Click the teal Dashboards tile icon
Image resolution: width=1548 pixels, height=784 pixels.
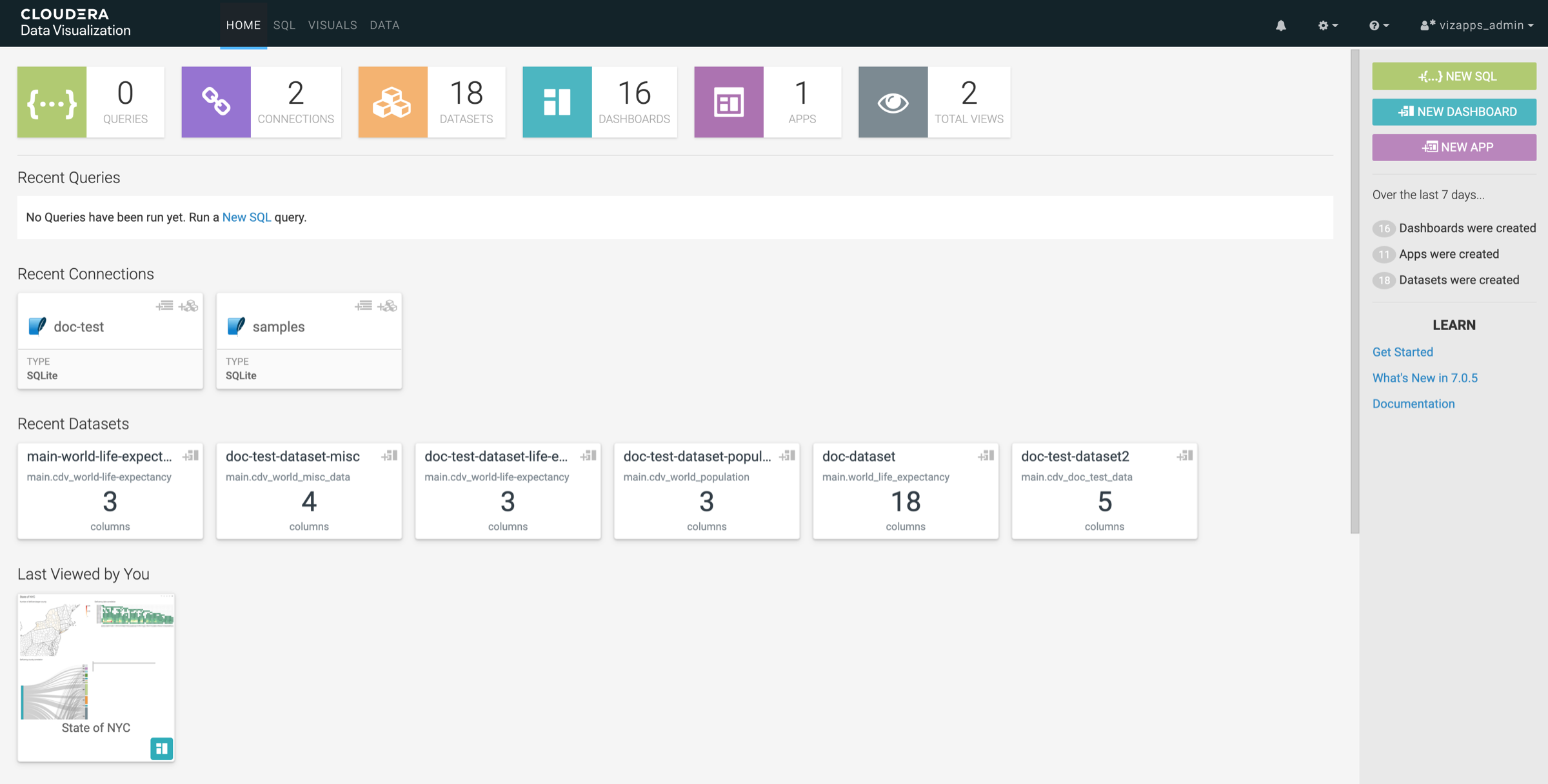point(557,102)
